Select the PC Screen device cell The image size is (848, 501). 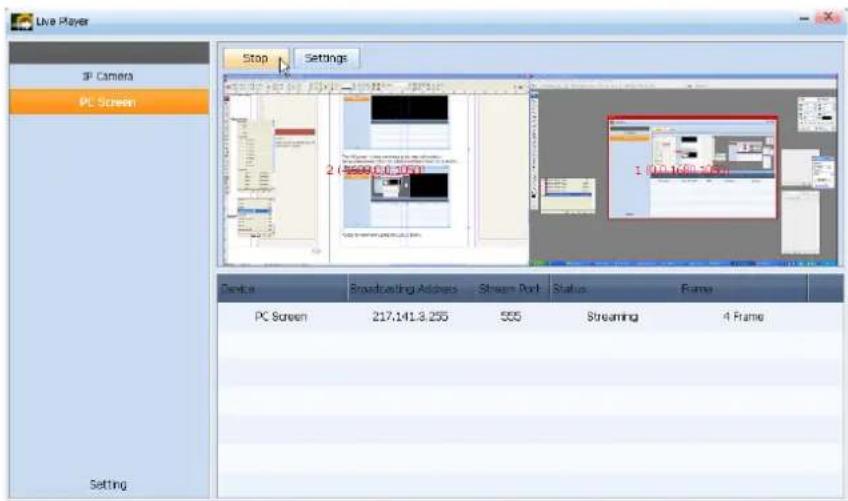[281, 317]
